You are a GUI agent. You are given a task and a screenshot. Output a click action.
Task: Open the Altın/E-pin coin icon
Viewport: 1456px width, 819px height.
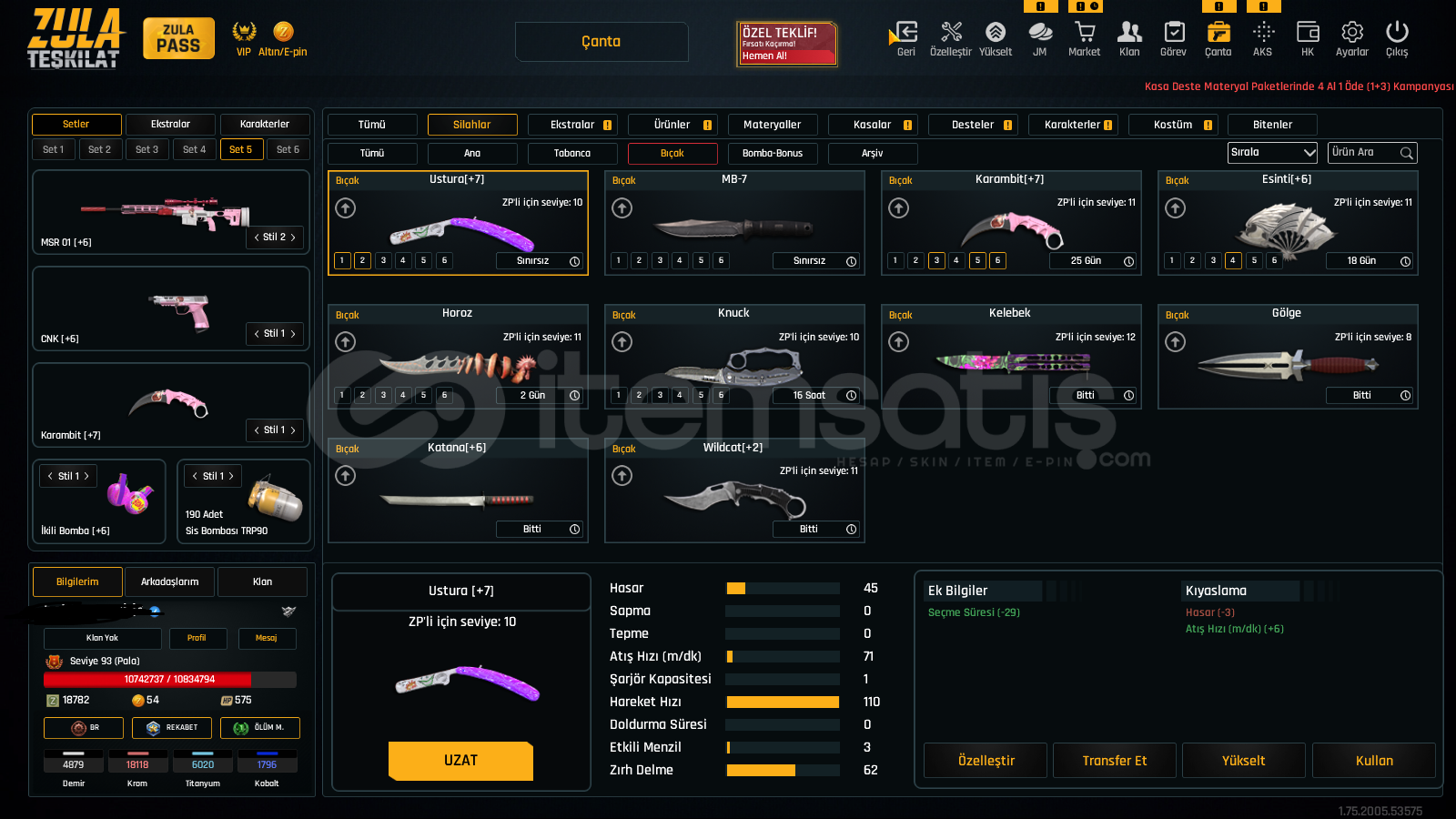pos(283,32)
